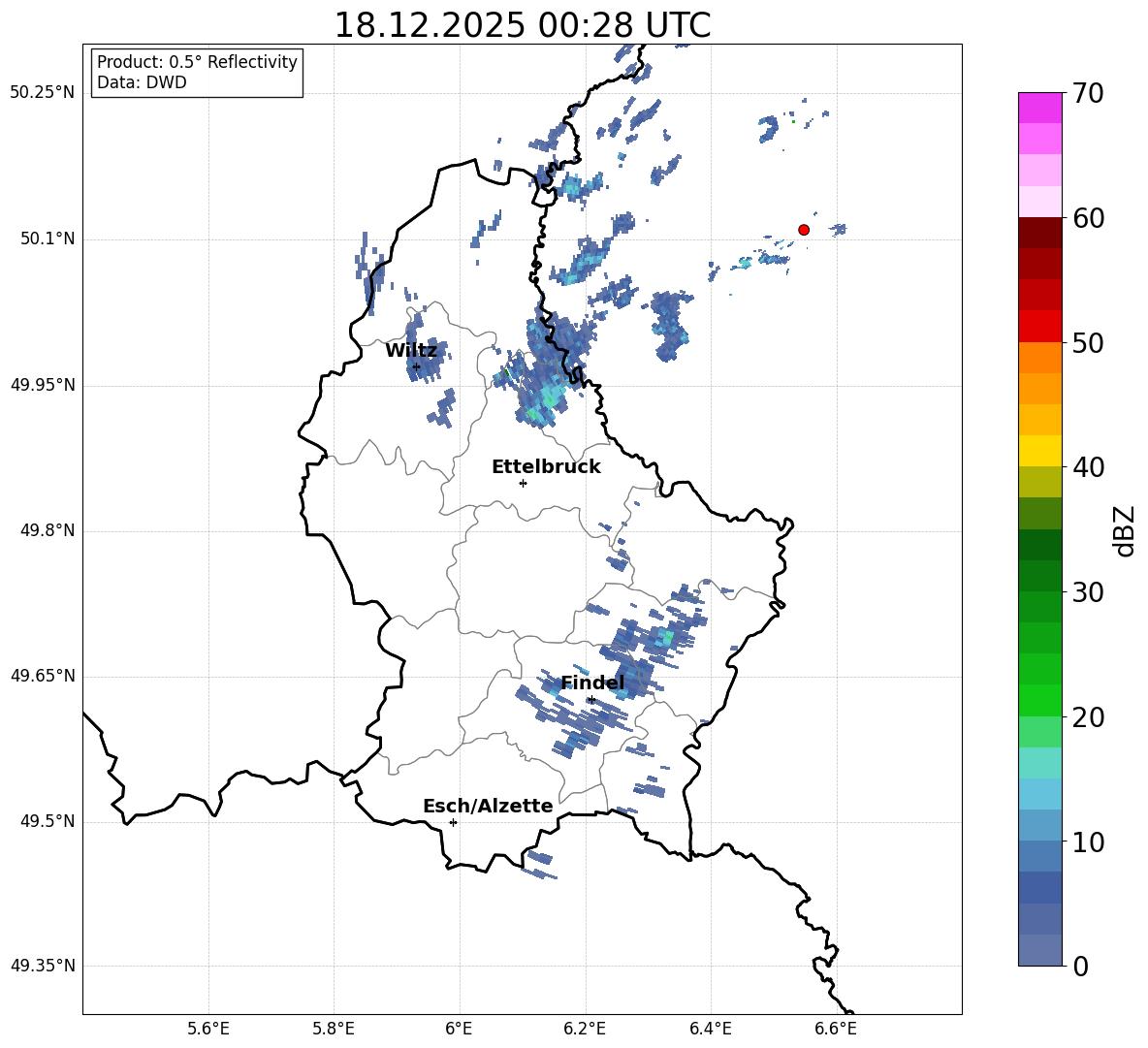
Task: Click the Wiltz city label
Action: (411, 351)
